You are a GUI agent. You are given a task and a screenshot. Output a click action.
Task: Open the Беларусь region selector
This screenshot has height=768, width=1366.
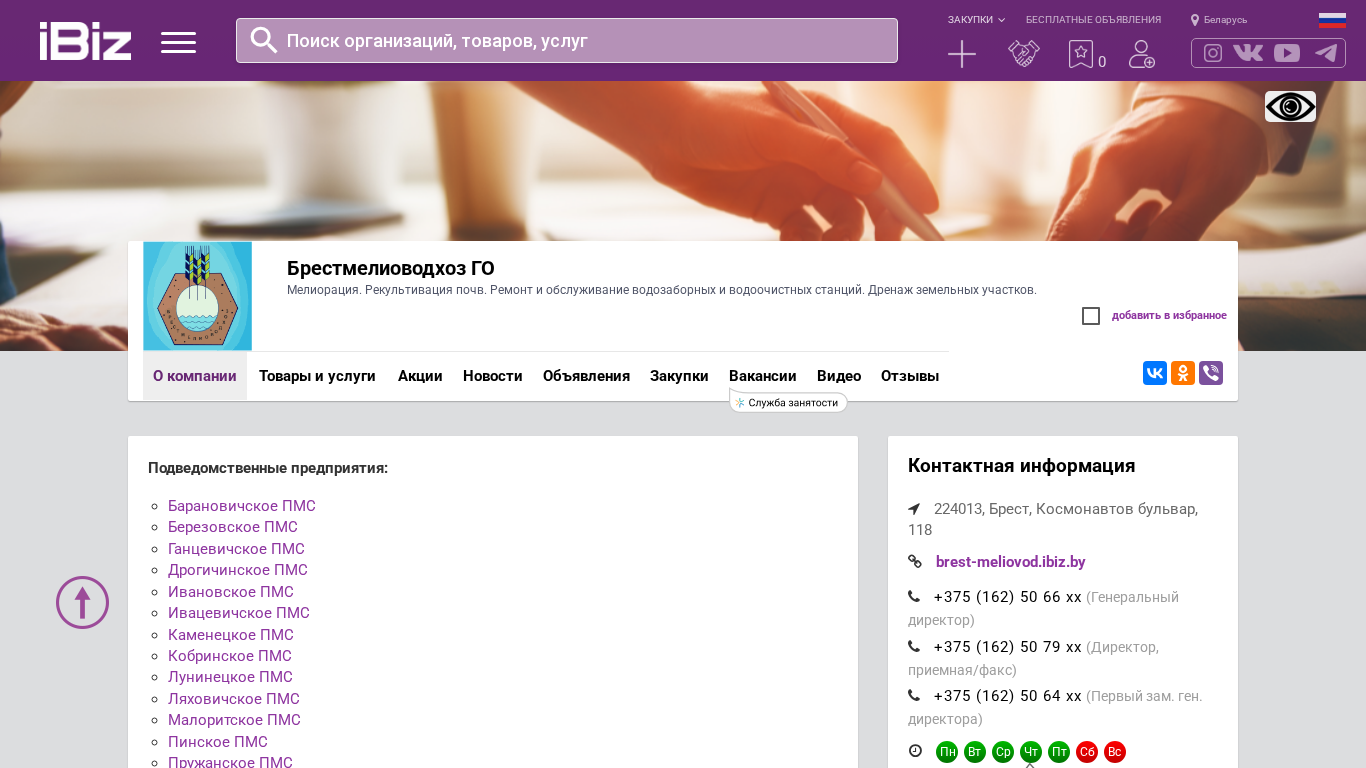coord(1218,20)
